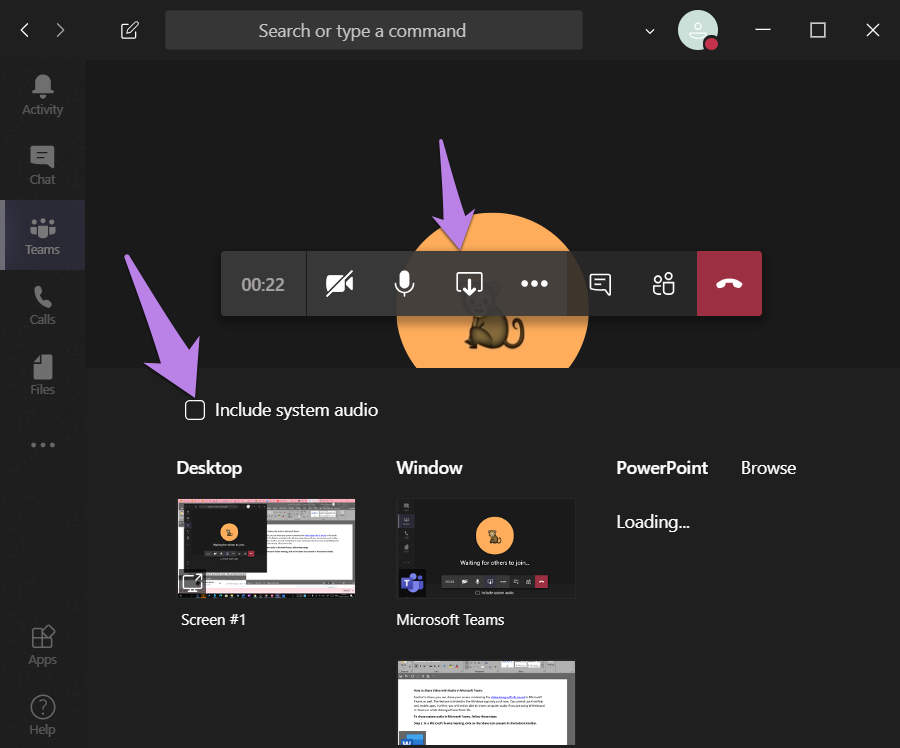Click the new chat compose icon
Image resolution: width=900 pixels, height=748 pixels.
pyautogui.click(x=129, y=31)
